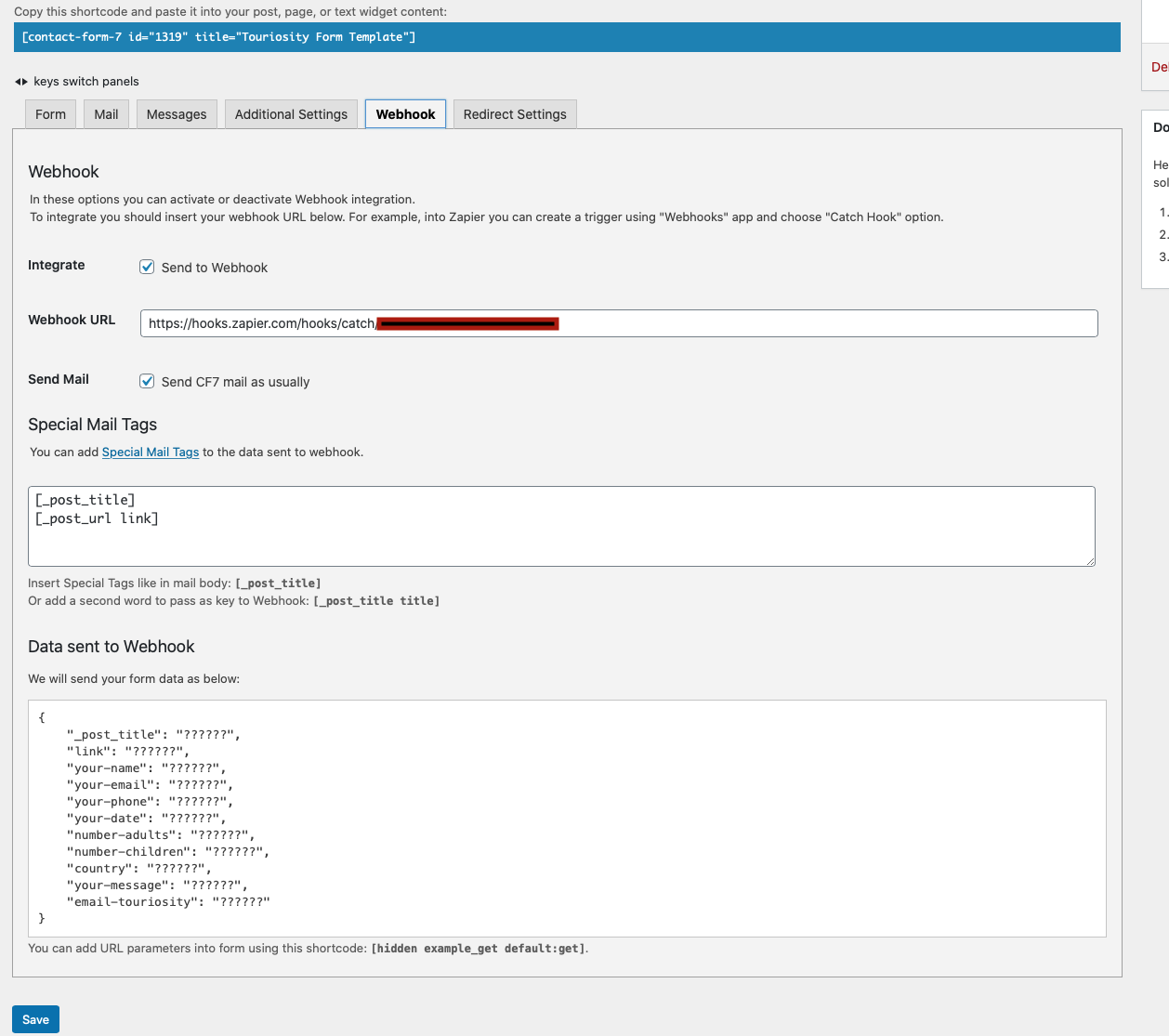The image size is (1169, 1036).
Task: Click the "number-children" line in JSON
Action: tap(167, 852)
